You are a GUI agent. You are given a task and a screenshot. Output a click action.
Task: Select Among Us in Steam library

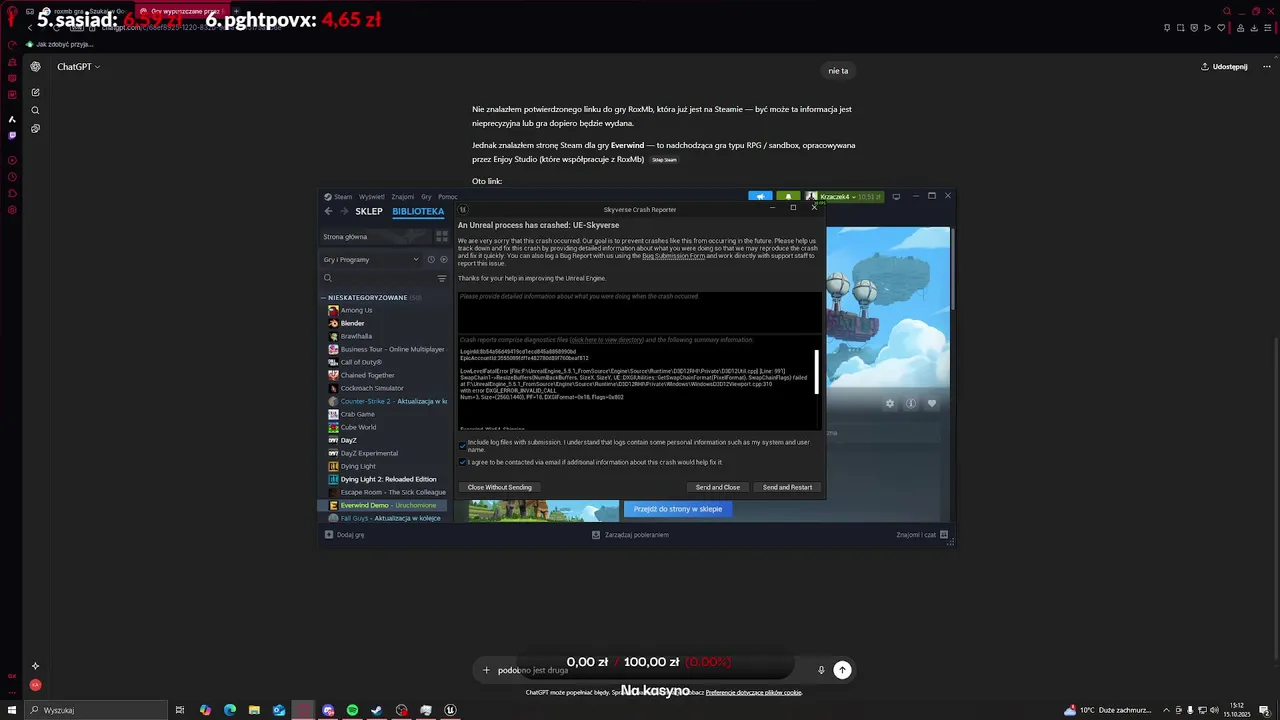click(x=356, y=310)
